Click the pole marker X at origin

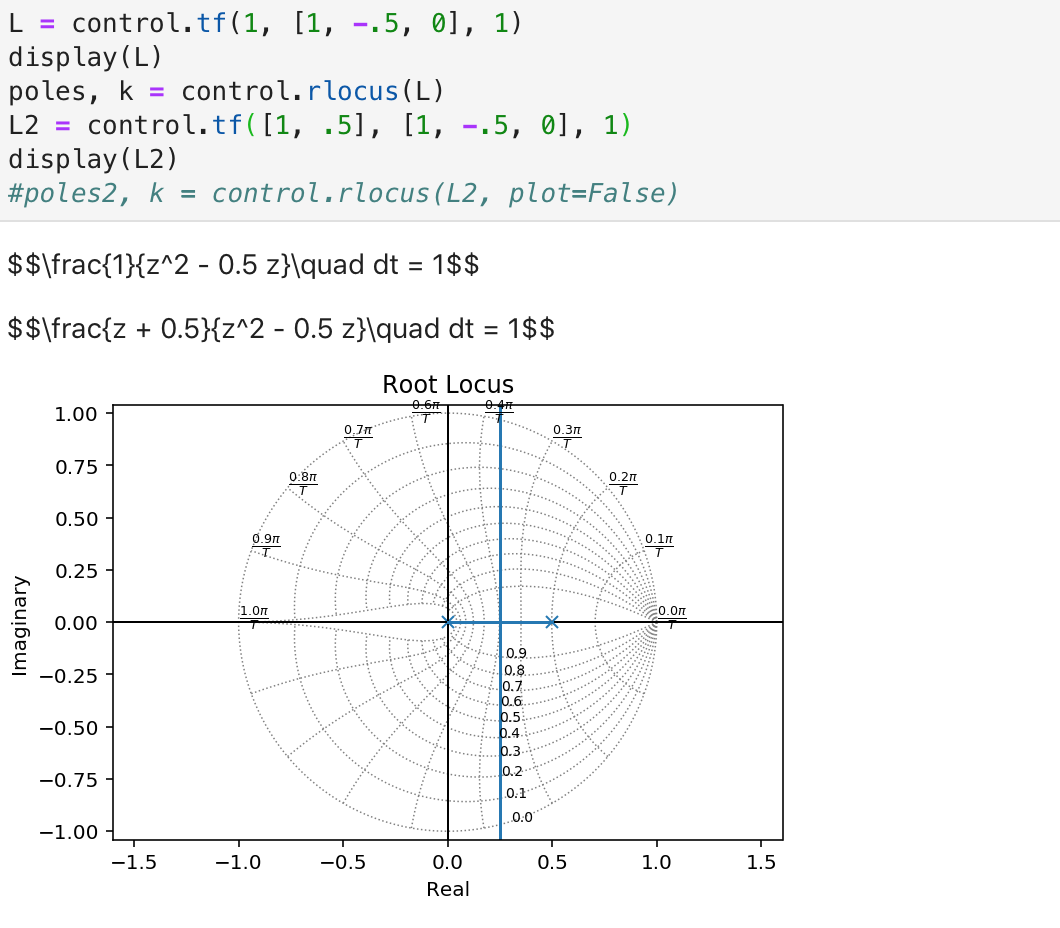point(448,622)
